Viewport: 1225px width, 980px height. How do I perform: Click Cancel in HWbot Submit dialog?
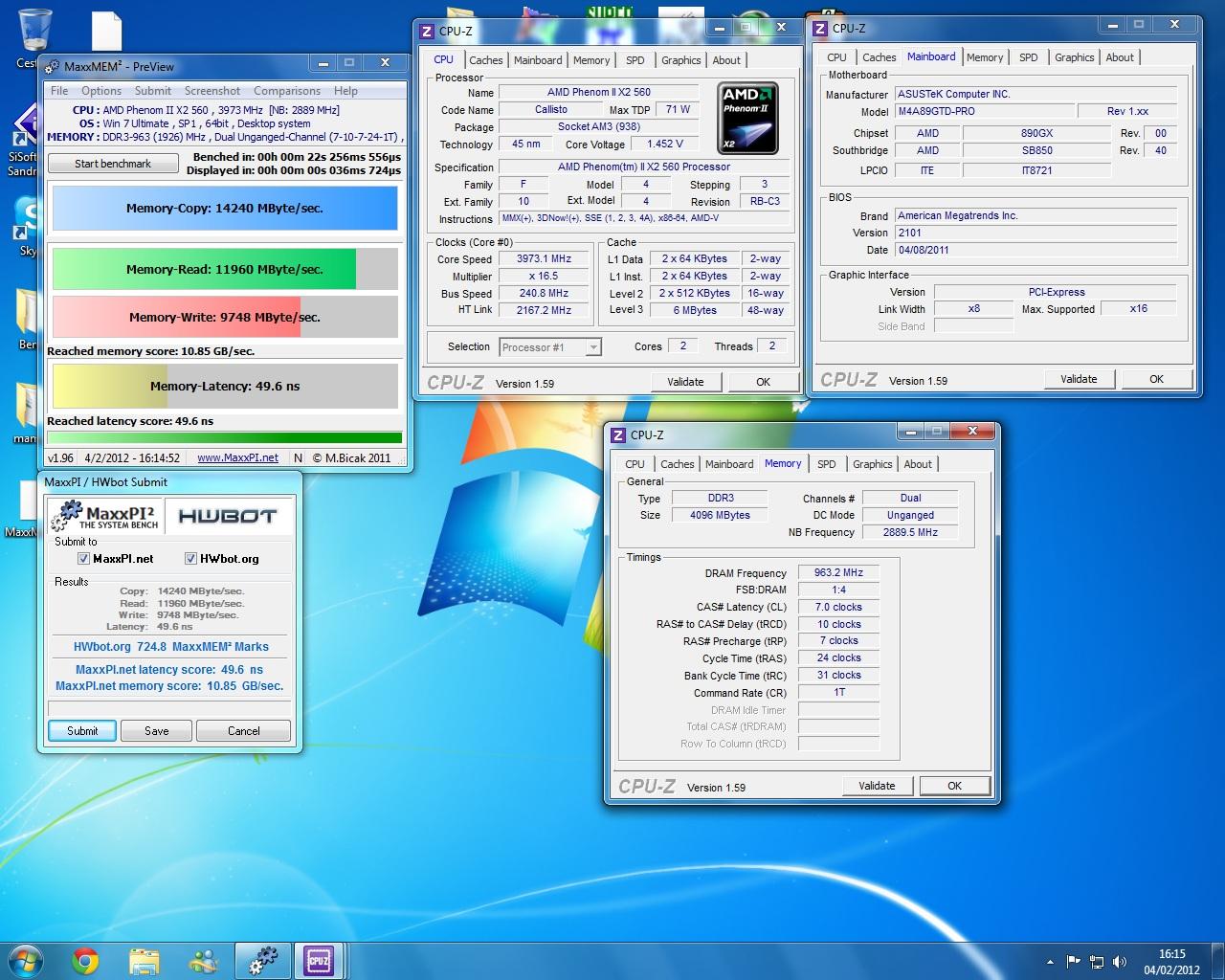(x=244, y=731)
